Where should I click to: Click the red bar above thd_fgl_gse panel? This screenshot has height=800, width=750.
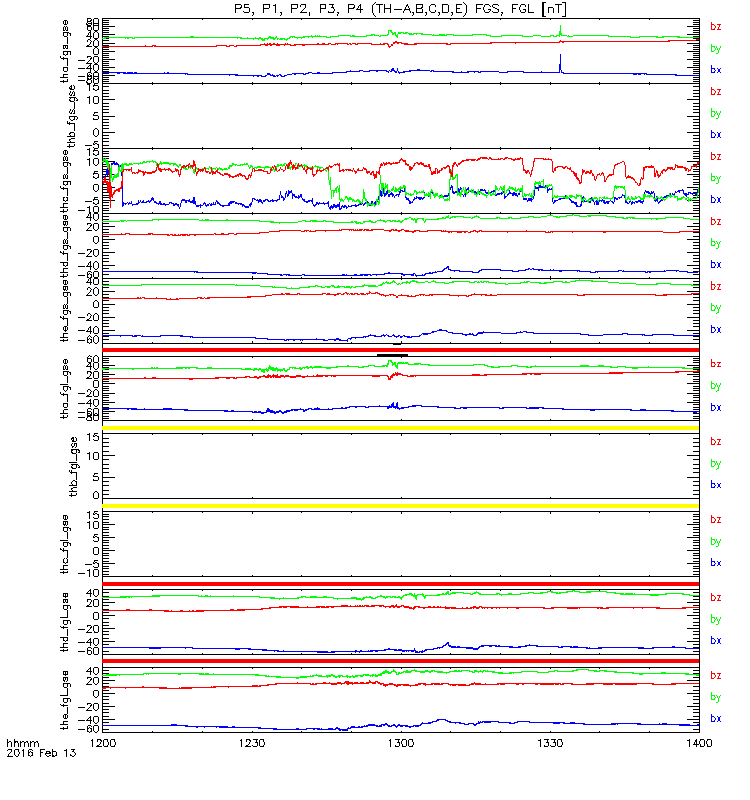[x=401, y=584]
